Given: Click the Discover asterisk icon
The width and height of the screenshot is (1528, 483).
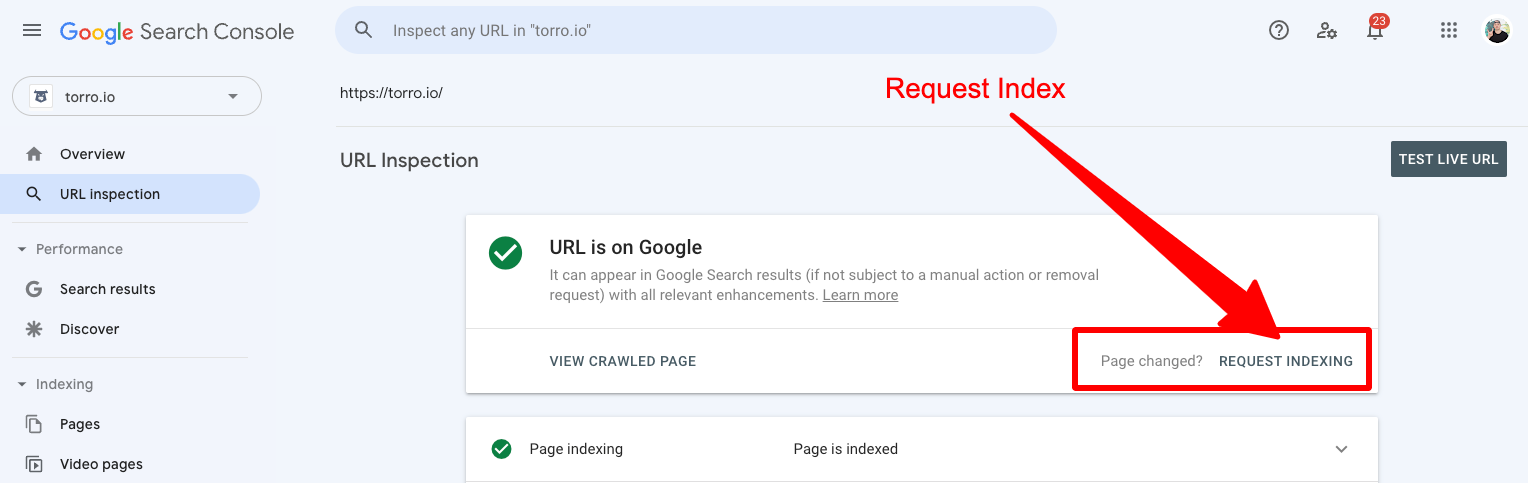Looking at the screenshot, I should (x=34, y=329).
